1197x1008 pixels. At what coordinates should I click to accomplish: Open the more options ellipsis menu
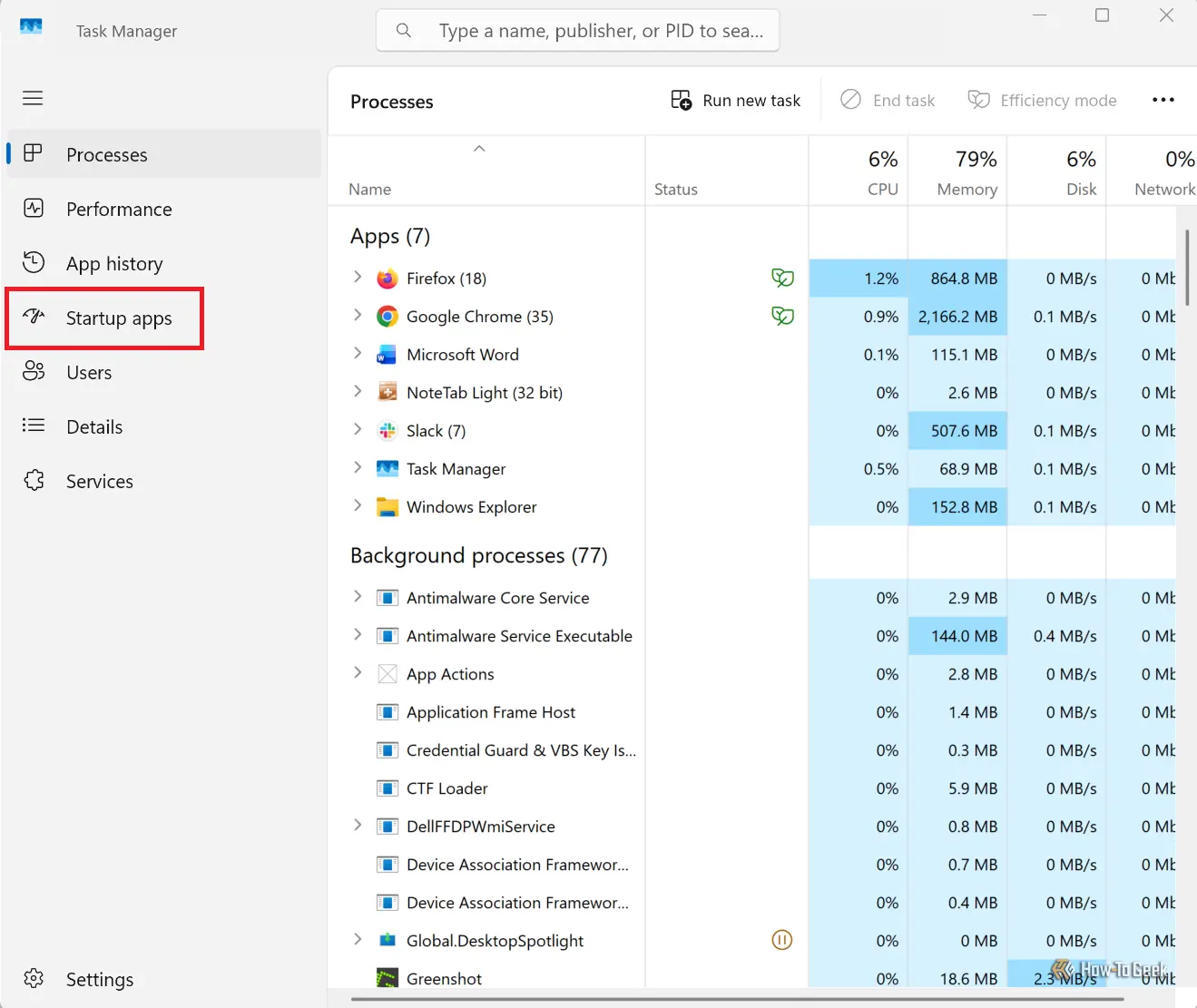coord(1163,100)
